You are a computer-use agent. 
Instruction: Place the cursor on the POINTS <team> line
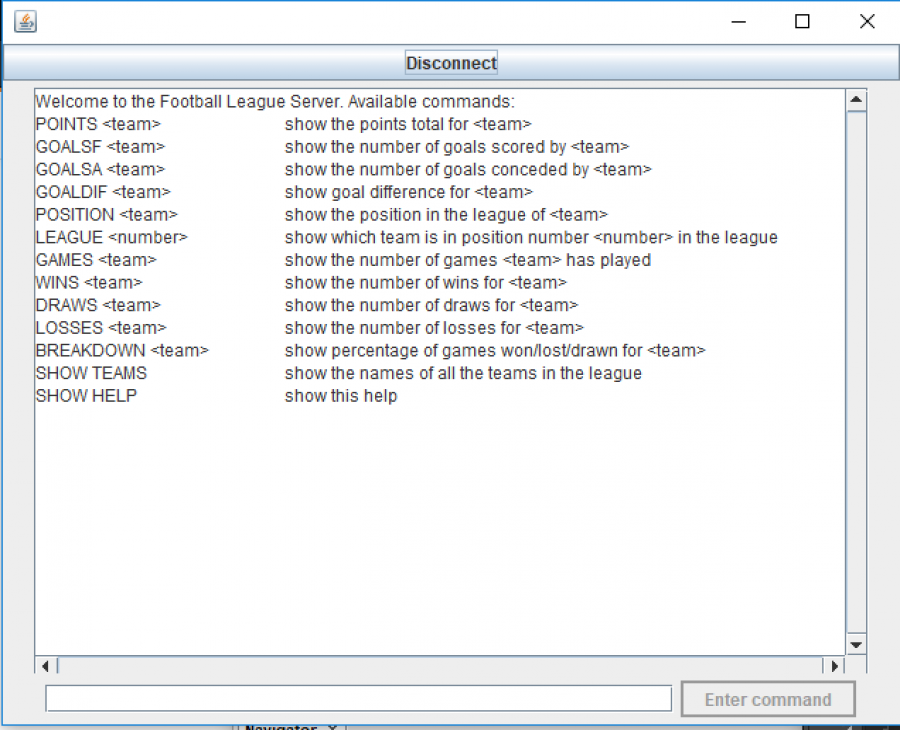pos(98,124)
